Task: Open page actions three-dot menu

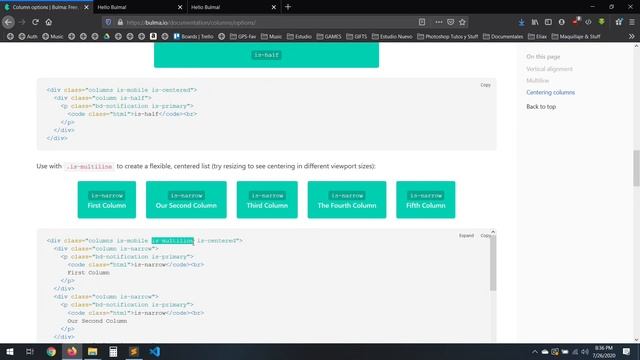Action: coord(438,22)
